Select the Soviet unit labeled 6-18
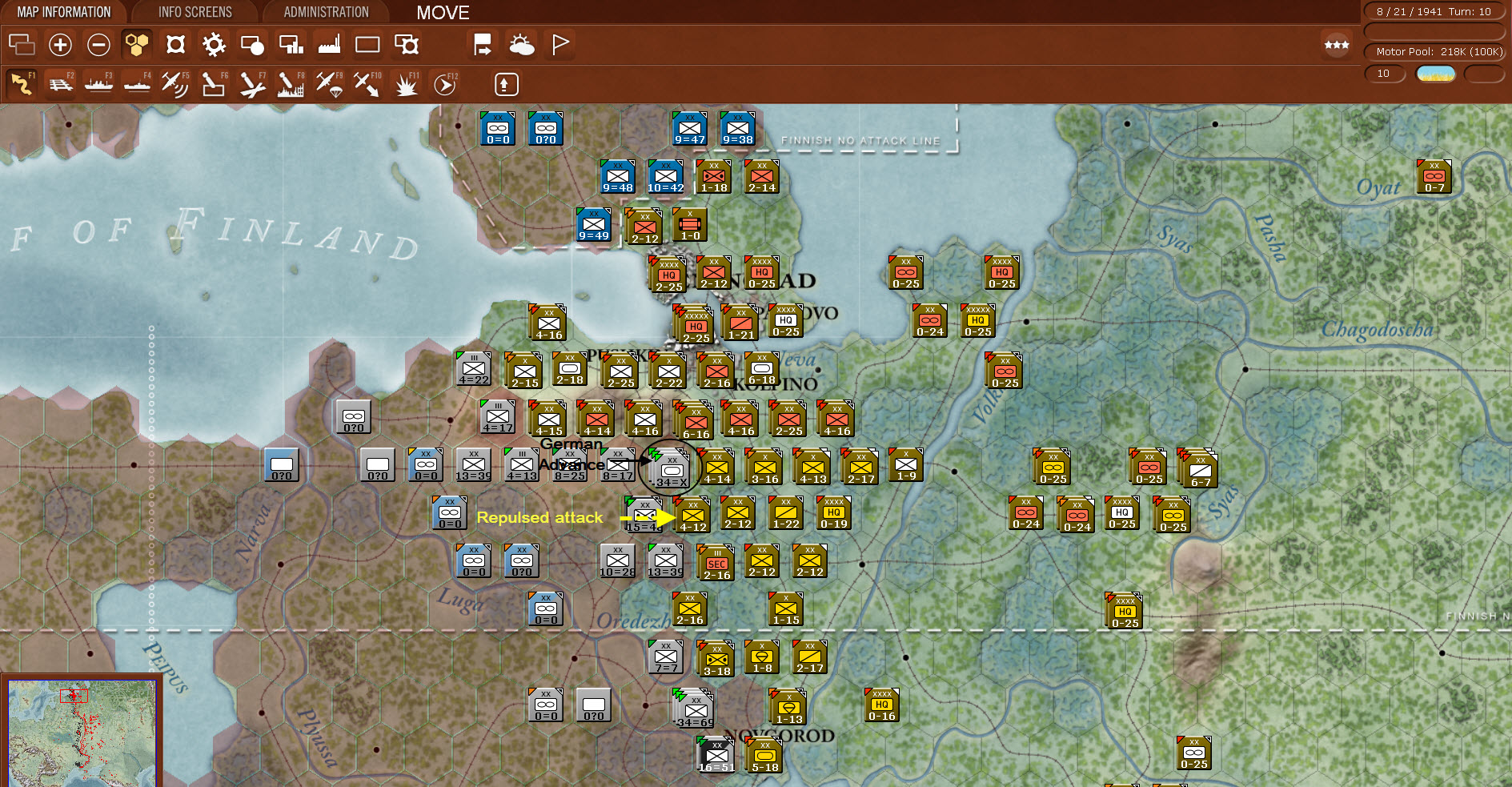This screenshot has height=787, width=1512. point(761,369)
